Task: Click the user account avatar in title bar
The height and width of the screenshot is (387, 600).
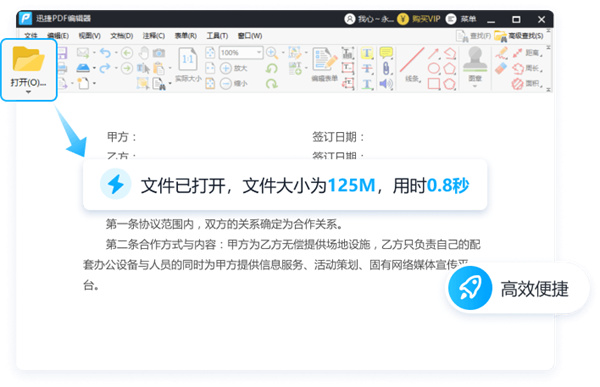Action: [350, 19]
